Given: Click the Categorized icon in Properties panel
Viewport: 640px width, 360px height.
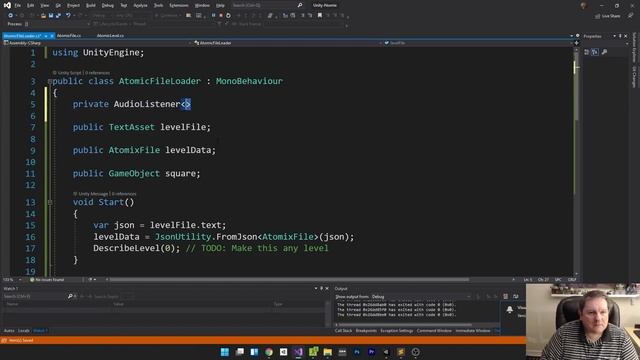Looking at the screenshot, I should pyautogui.click(x=587, y=52).
